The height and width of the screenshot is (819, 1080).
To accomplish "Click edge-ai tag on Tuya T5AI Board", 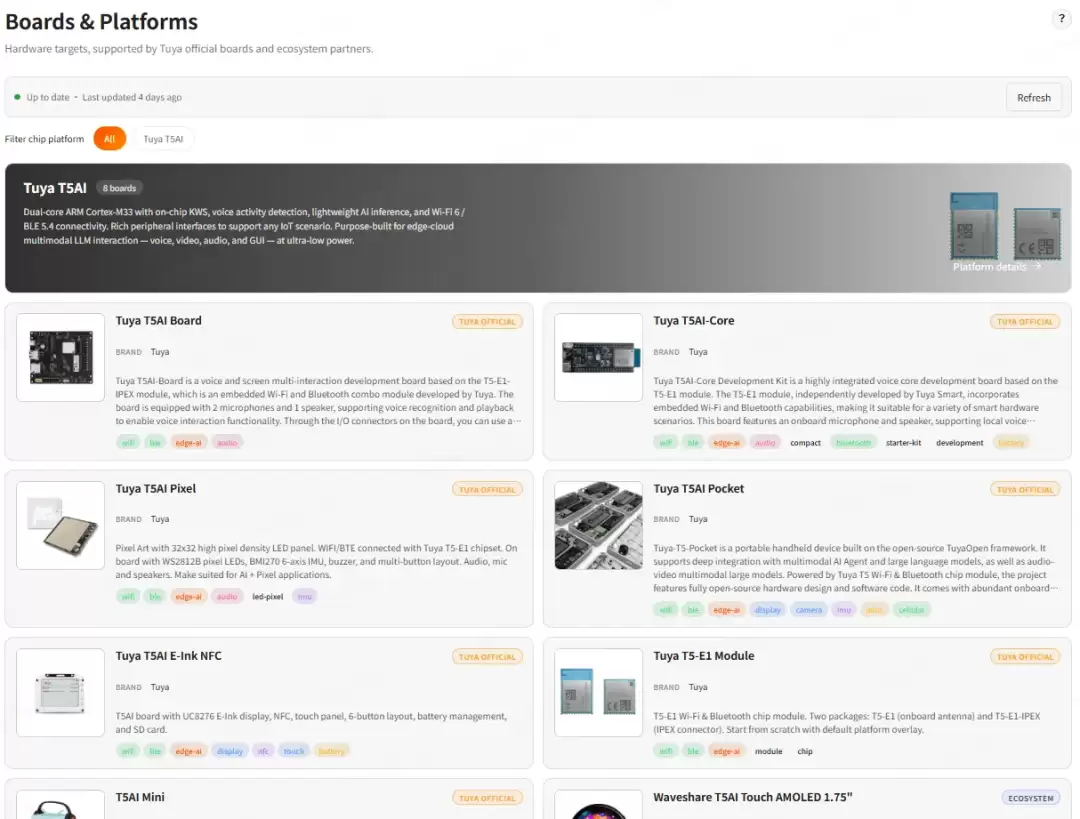I will (188, 443).
